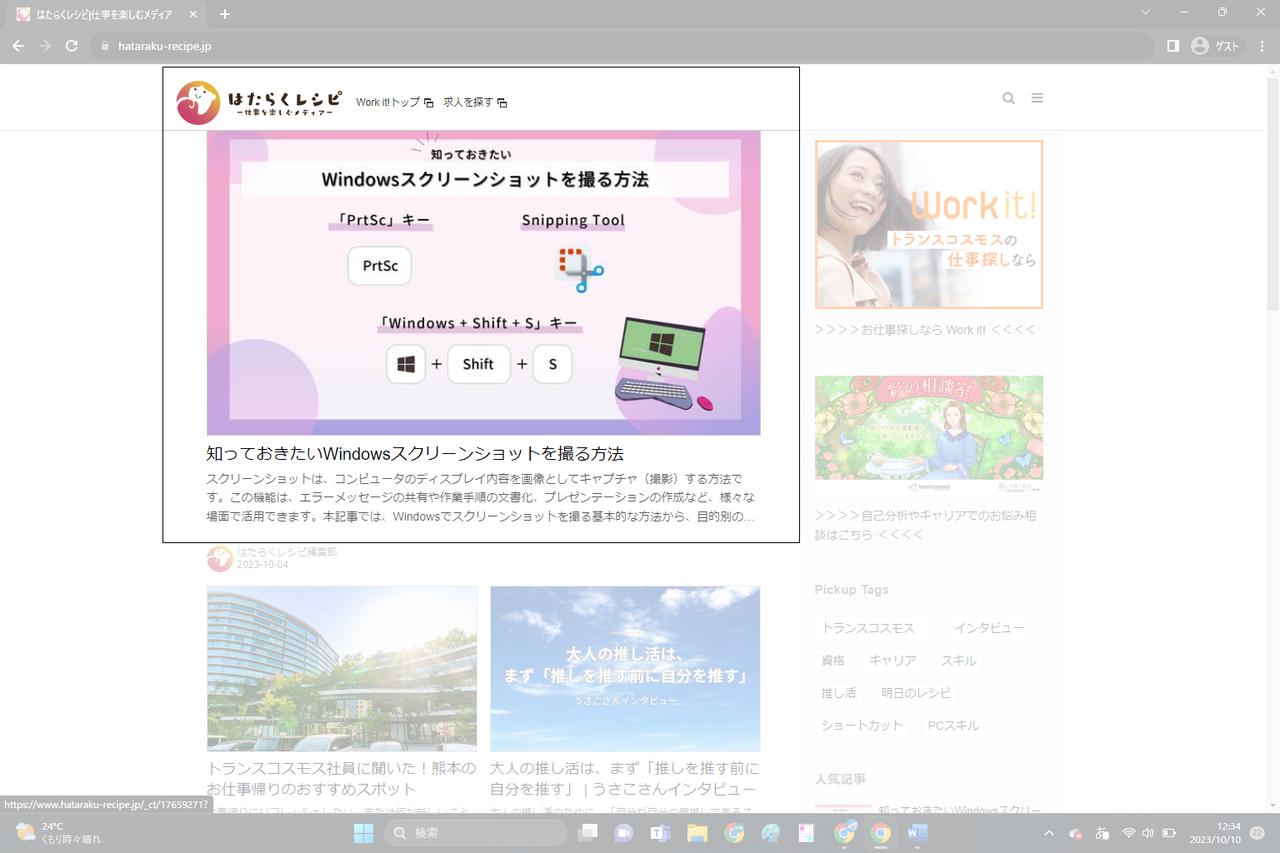Viewport: 1280px width, 853px height.
Task: Select the スキル tag
Action: pyautogui.click(x=958, y=660)
